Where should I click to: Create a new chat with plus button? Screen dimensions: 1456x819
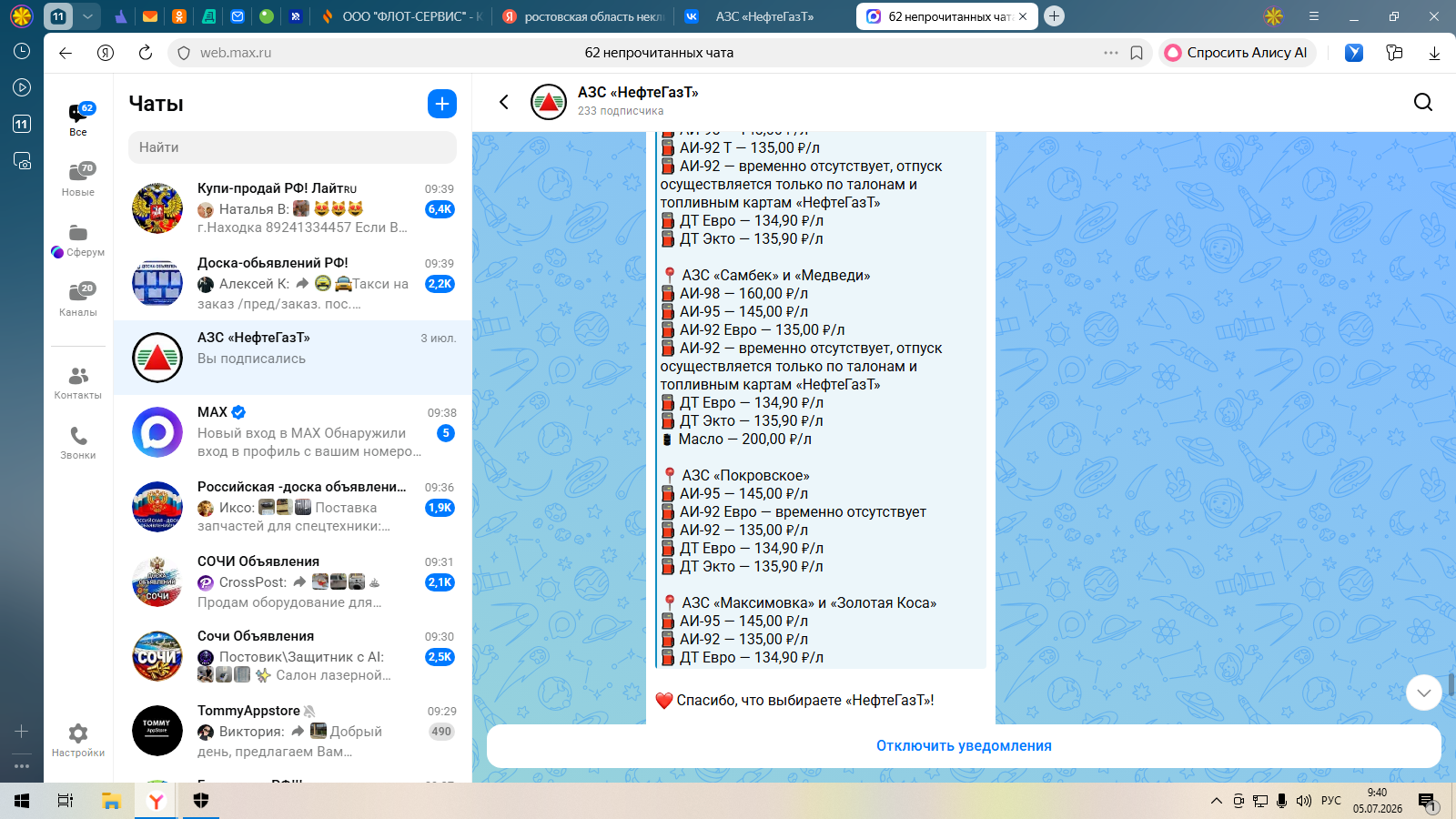point(442,104)
